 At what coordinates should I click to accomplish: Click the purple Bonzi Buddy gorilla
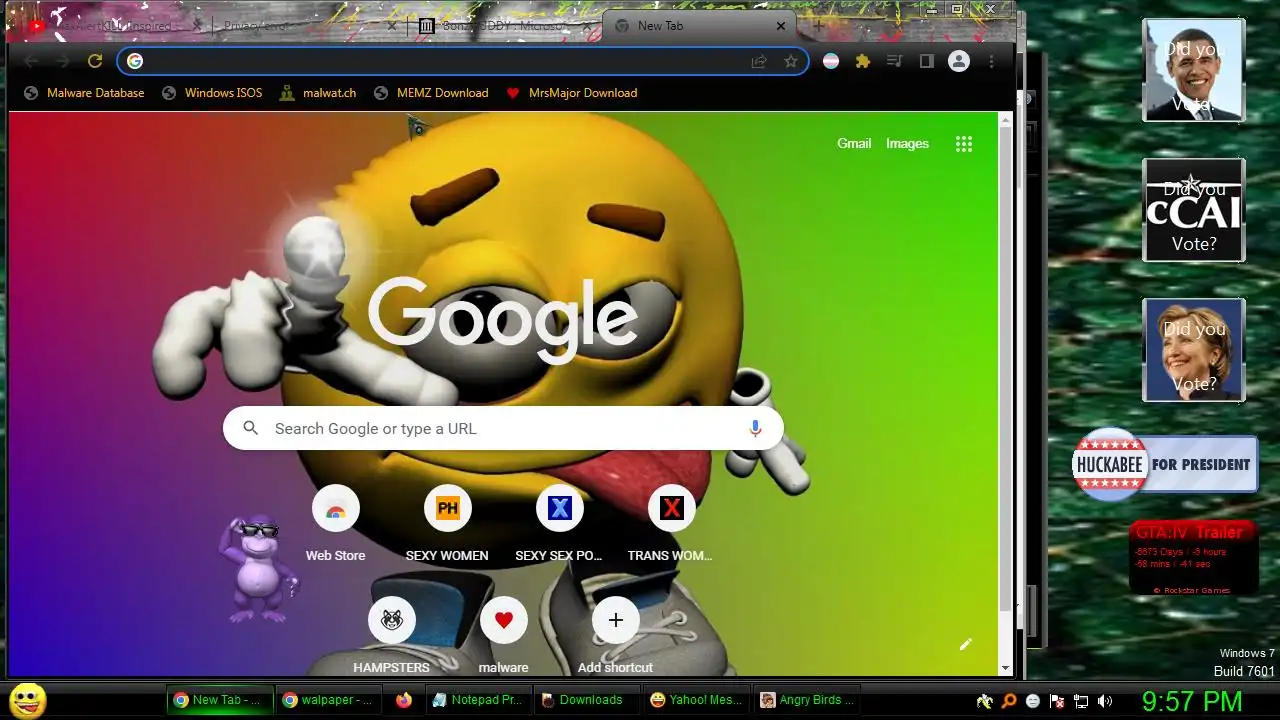[x=258, y=568]
